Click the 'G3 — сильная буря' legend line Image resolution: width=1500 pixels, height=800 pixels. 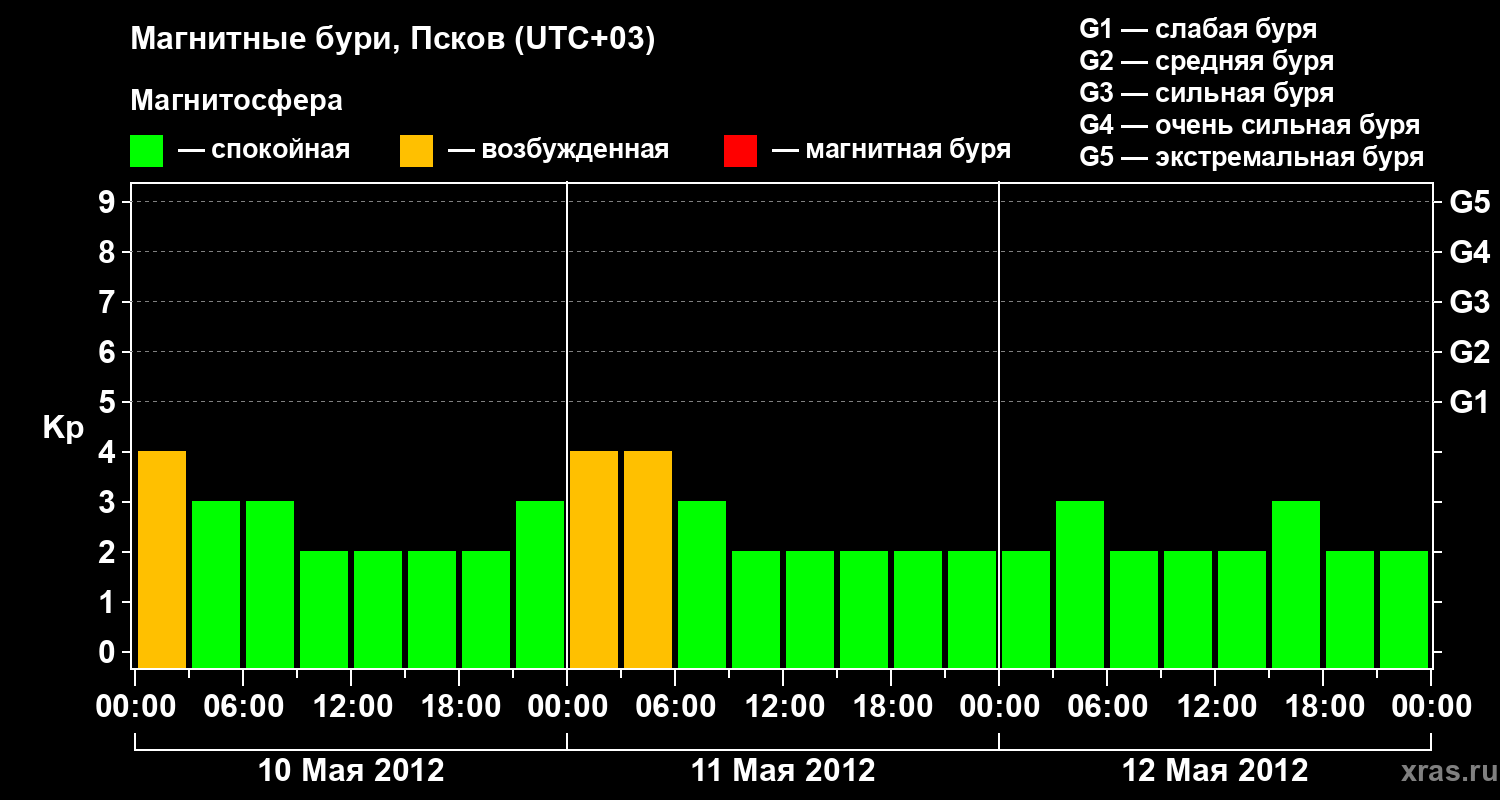point(1207,93)
